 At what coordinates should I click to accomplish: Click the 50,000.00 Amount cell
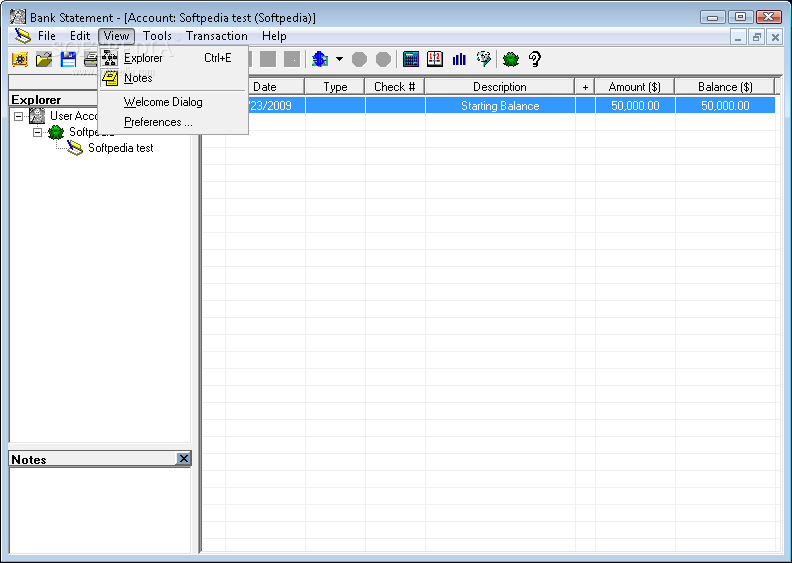[x=635, y=106]
